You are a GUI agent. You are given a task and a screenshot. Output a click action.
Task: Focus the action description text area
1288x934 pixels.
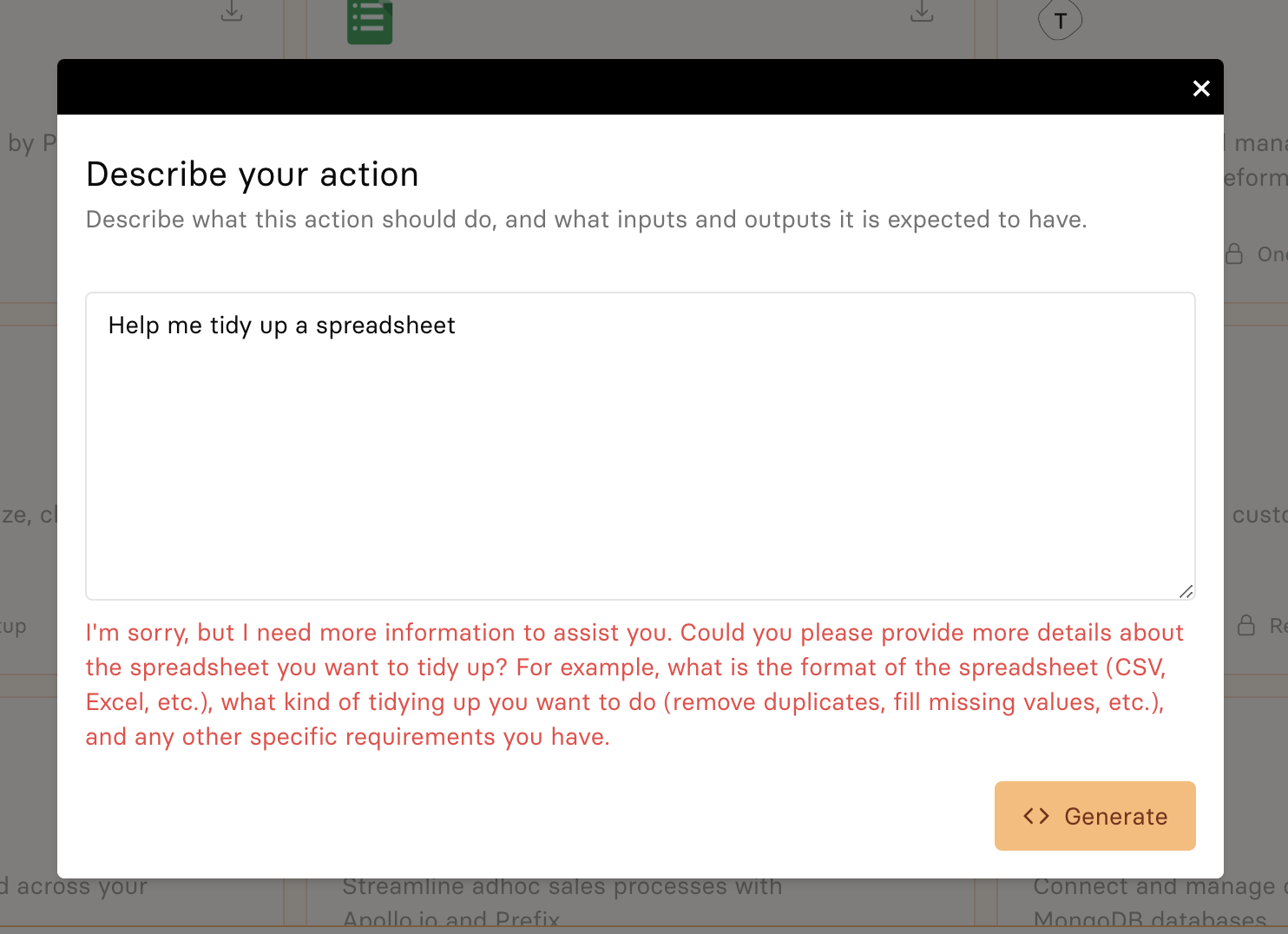pos(641,446)
